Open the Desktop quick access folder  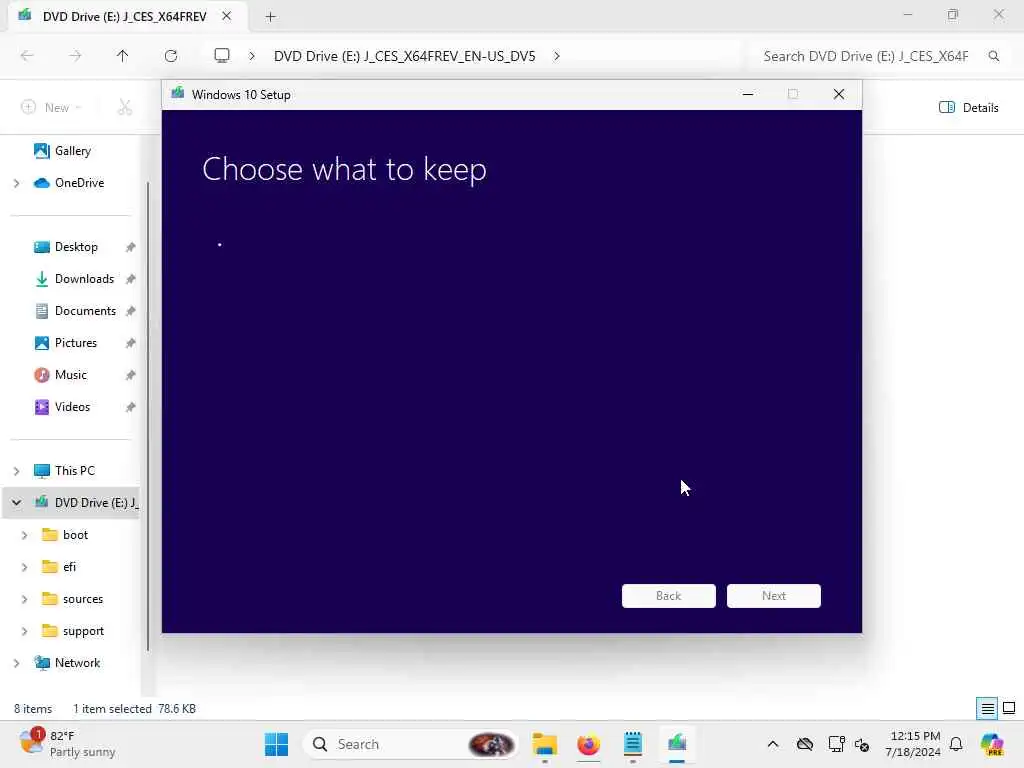tap(76, 247)
